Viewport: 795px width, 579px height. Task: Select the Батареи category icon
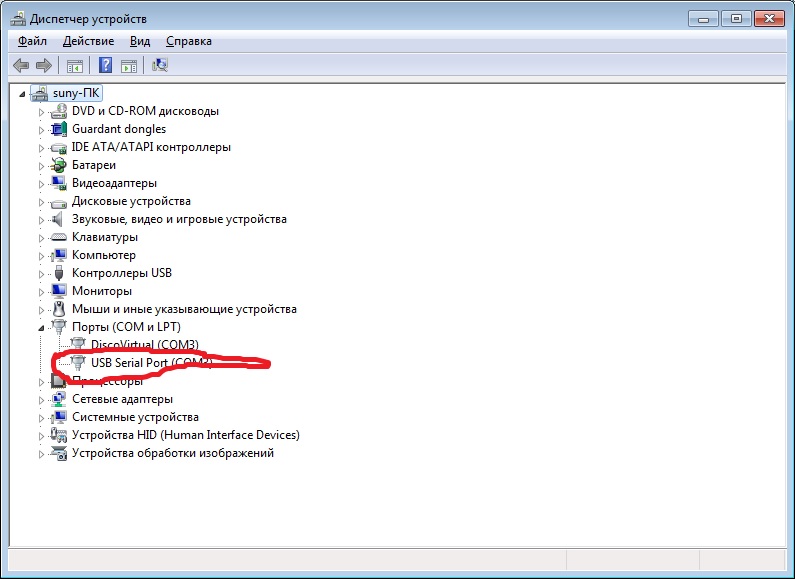(x=59, y=165)
